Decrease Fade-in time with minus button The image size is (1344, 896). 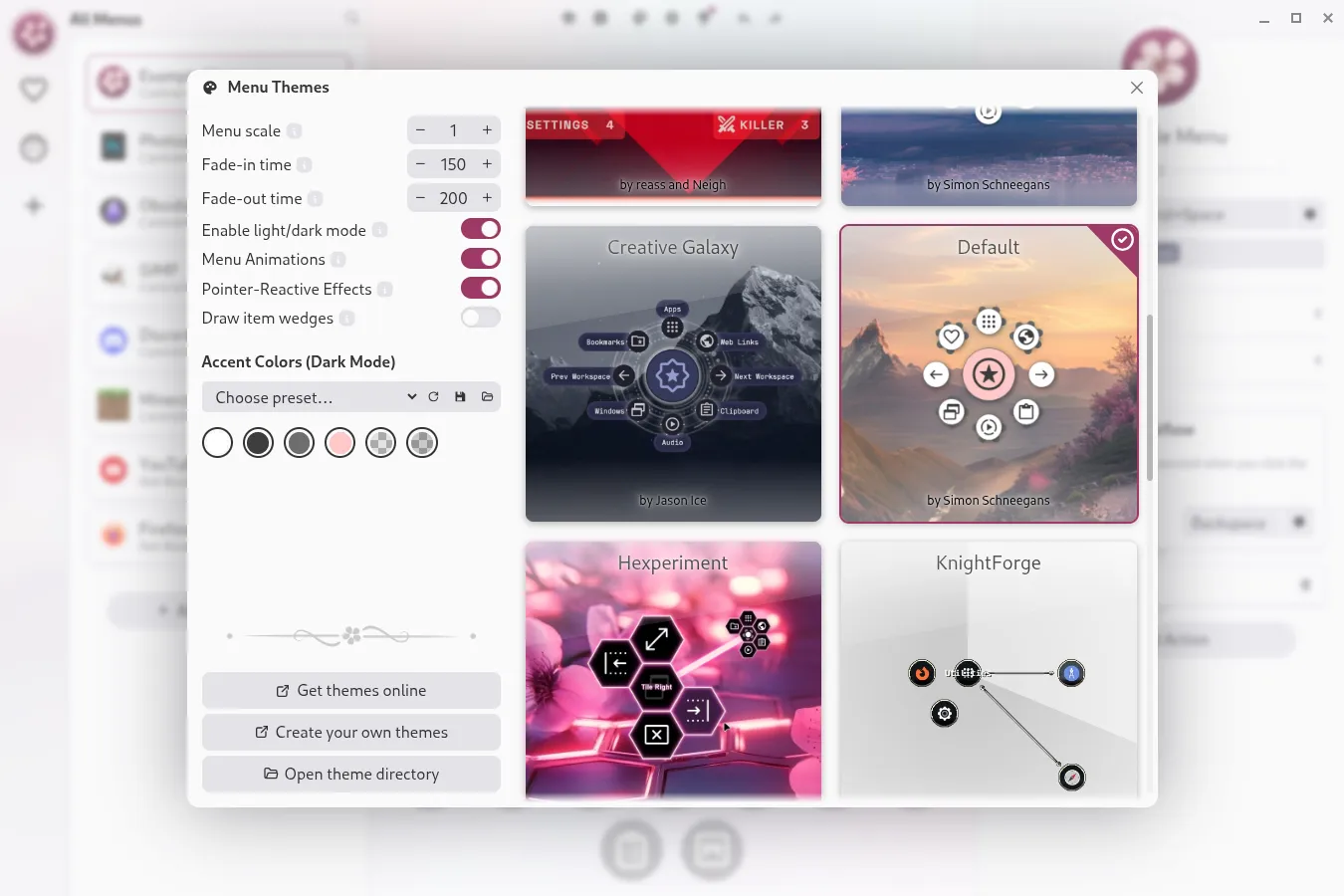point(420,164)
